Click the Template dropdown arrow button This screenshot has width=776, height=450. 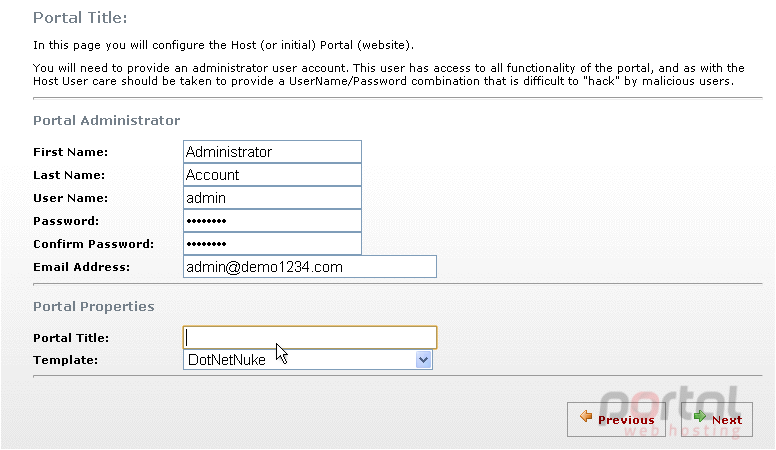tap(423, 360)
